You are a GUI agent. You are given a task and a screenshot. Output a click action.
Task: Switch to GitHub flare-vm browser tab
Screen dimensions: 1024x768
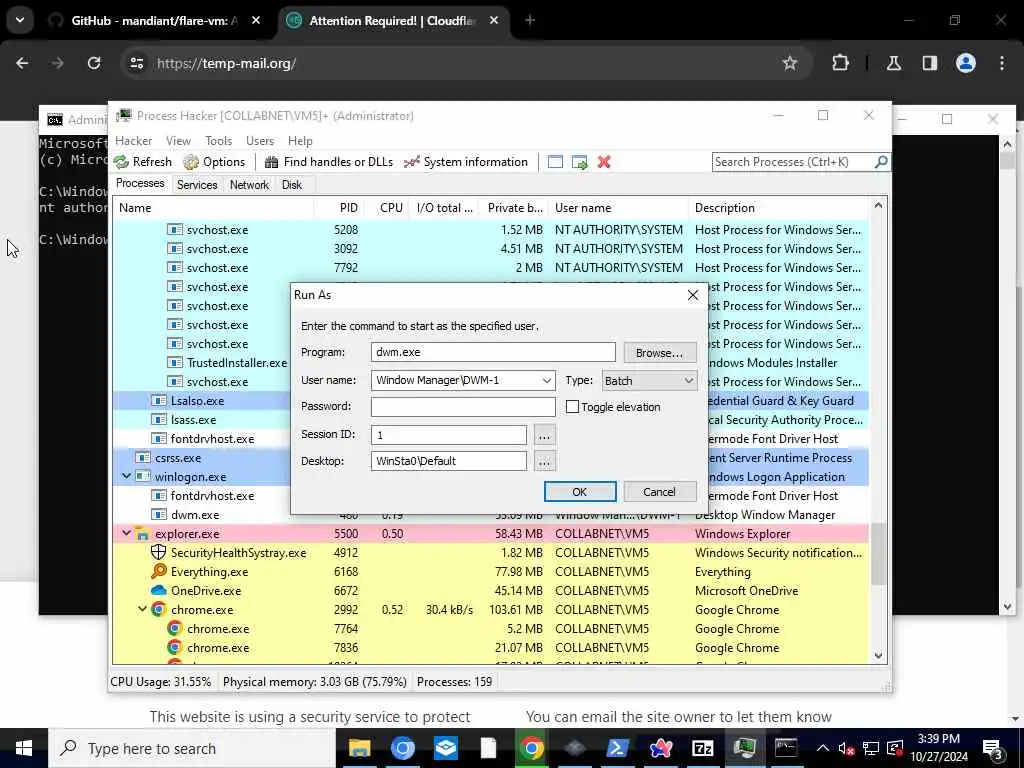[153, 21]
